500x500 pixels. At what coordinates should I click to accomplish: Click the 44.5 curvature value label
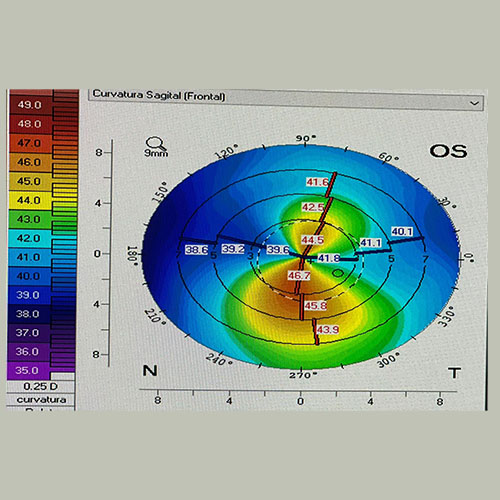312,240
